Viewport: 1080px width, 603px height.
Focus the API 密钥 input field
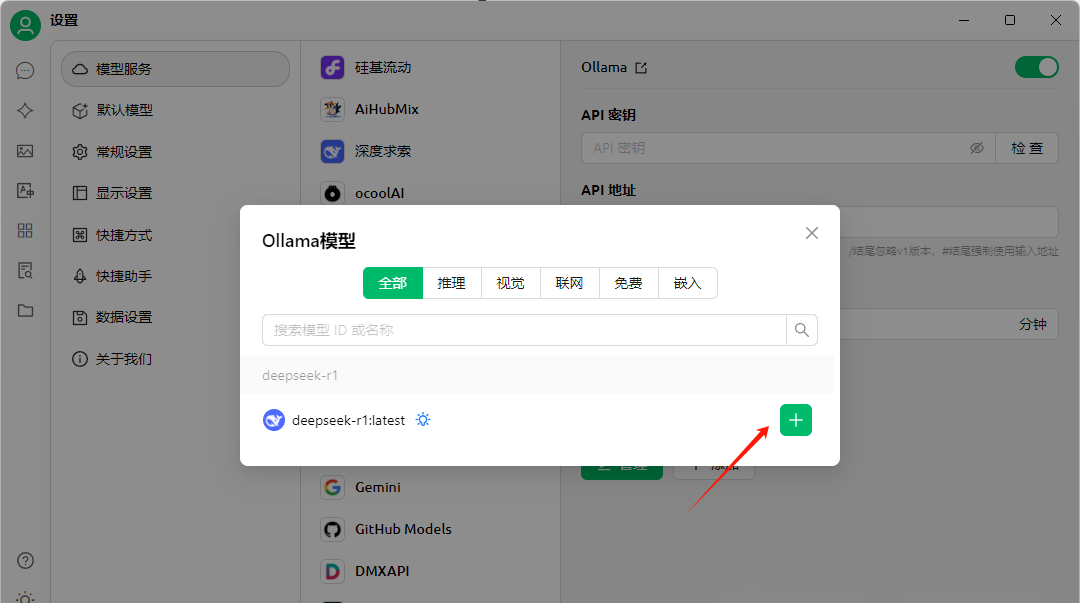point(778,148)
